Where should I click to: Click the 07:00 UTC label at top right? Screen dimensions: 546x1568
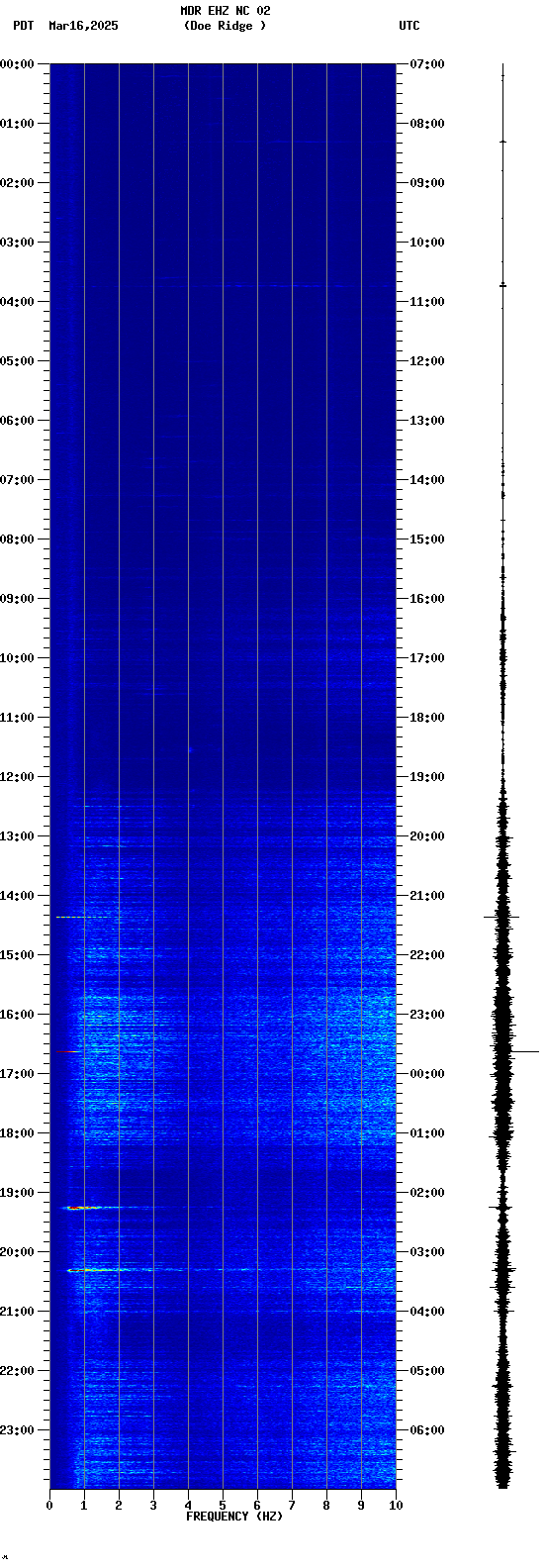tap(427, 64)
